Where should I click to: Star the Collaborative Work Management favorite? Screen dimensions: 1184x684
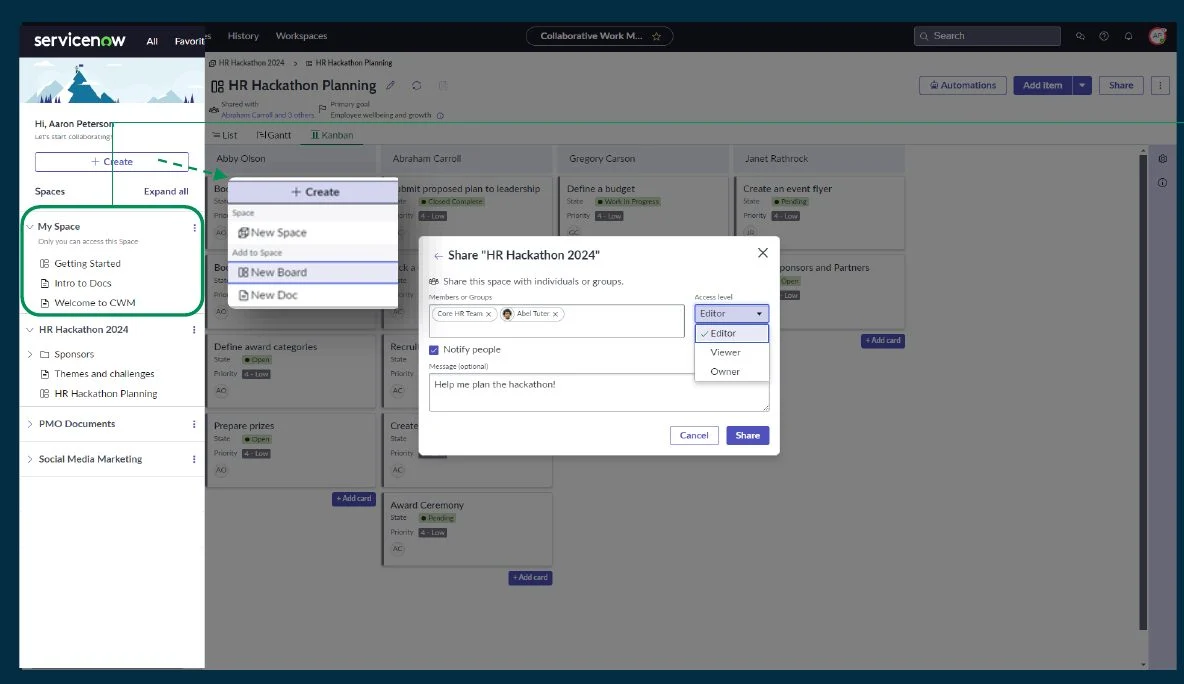click(x=656, y=36)
